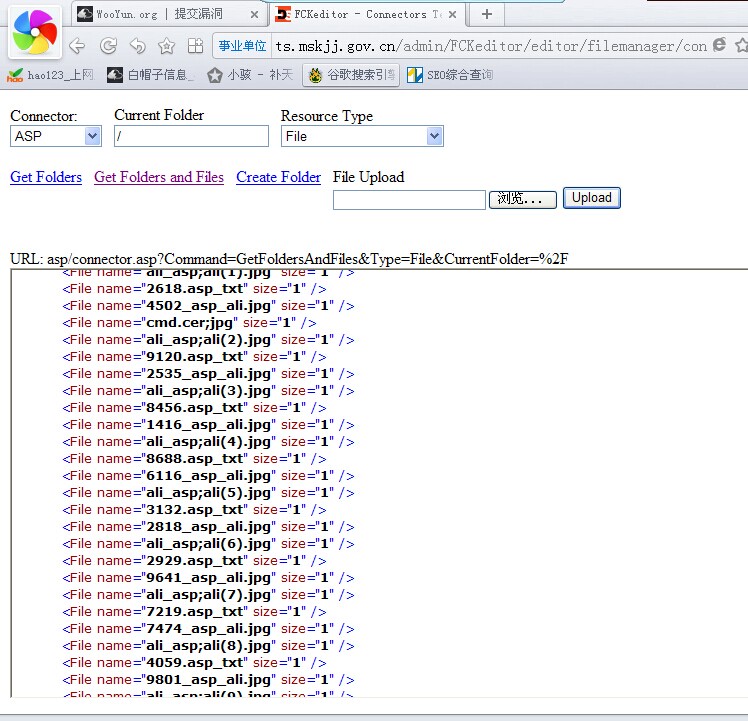Select file entry 9120.asp_txt
Viewport: 748px width, 721px height.
[x=194, y=357]
